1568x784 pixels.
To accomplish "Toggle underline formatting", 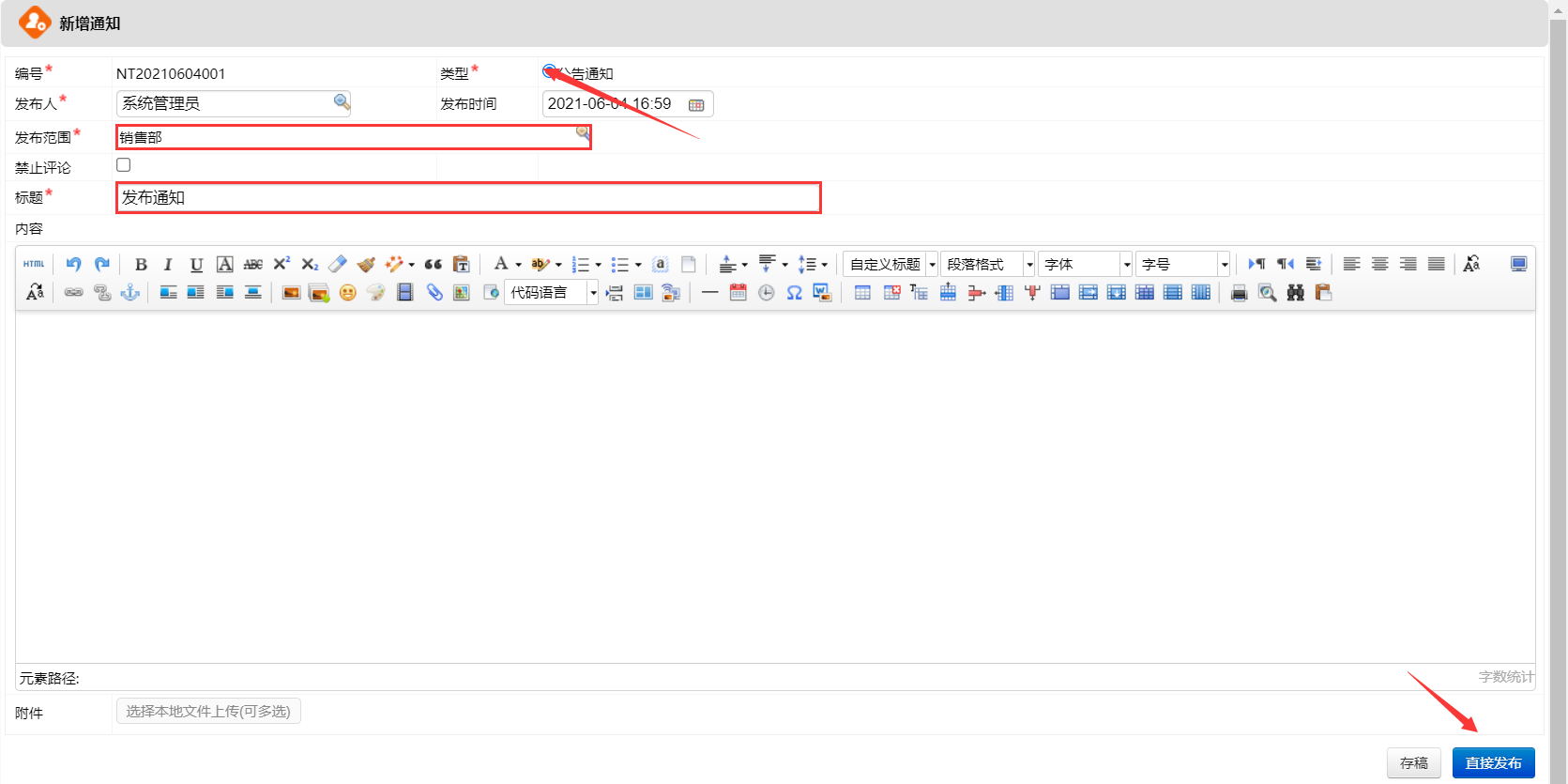I will (196, 264).
